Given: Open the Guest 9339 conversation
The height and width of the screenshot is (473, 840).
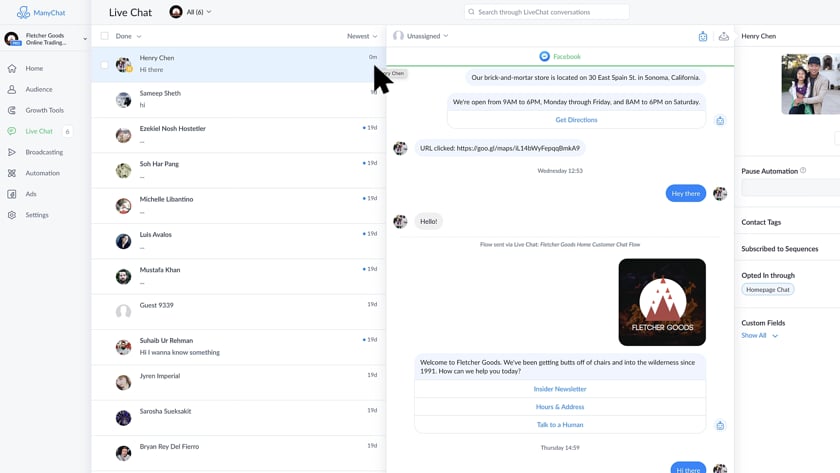Looking at the screenshot, I should (238, 312).
